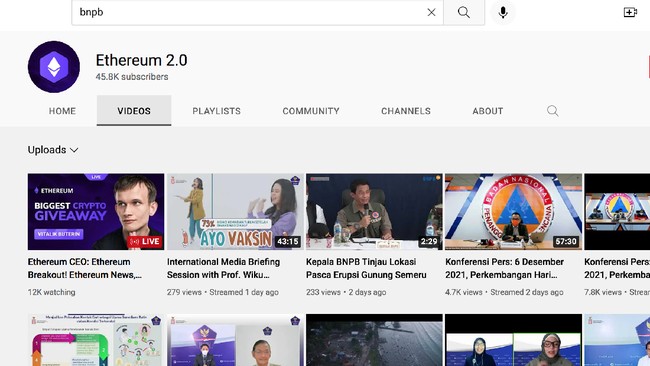The image size is (650, 366).
Task: Open the 57:30 Konferensi Pers thumbnail
Action: (x=513, y=211)
